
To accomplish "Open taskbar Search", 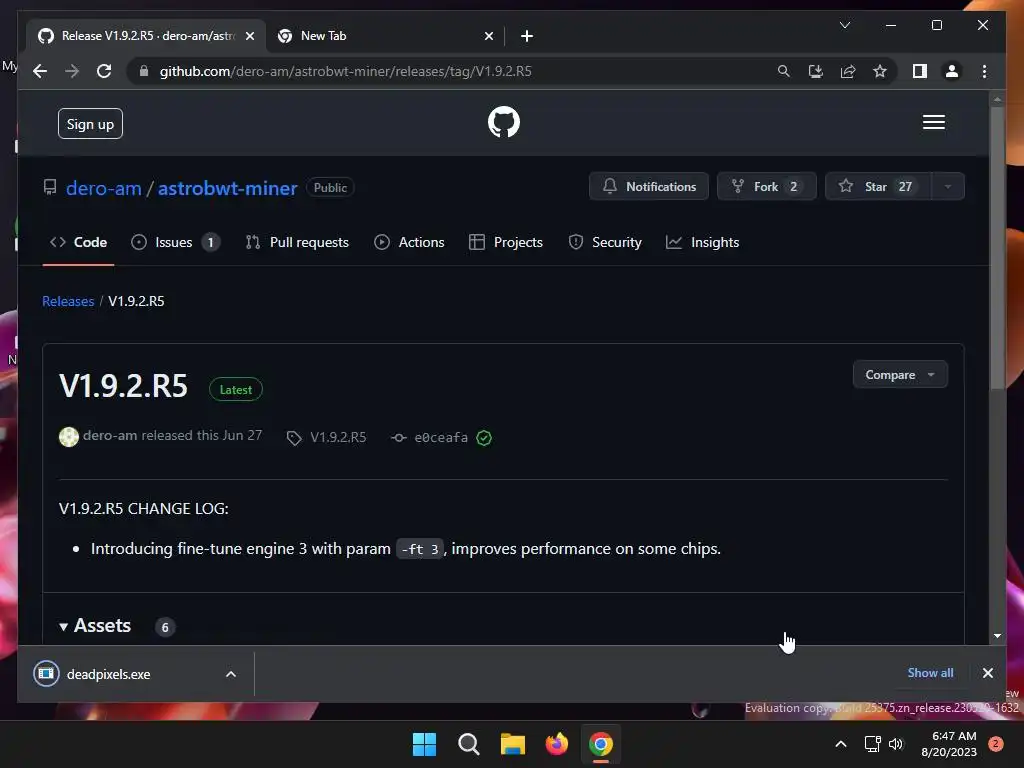I will point(468,744).
